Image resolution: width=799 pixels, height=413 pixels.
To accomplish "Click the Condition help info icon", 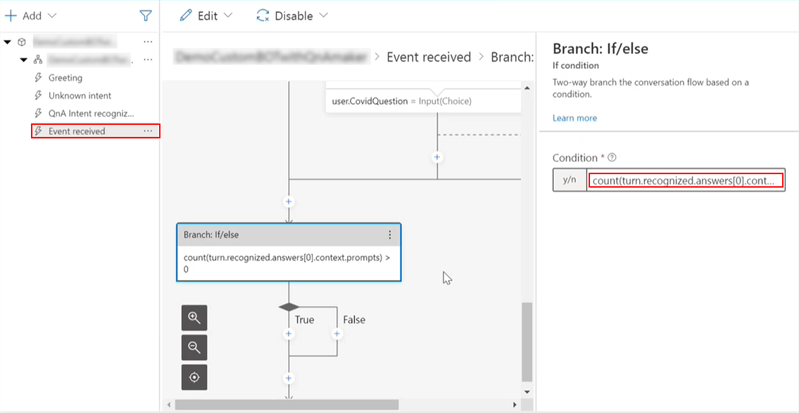I will click(612, 158).
